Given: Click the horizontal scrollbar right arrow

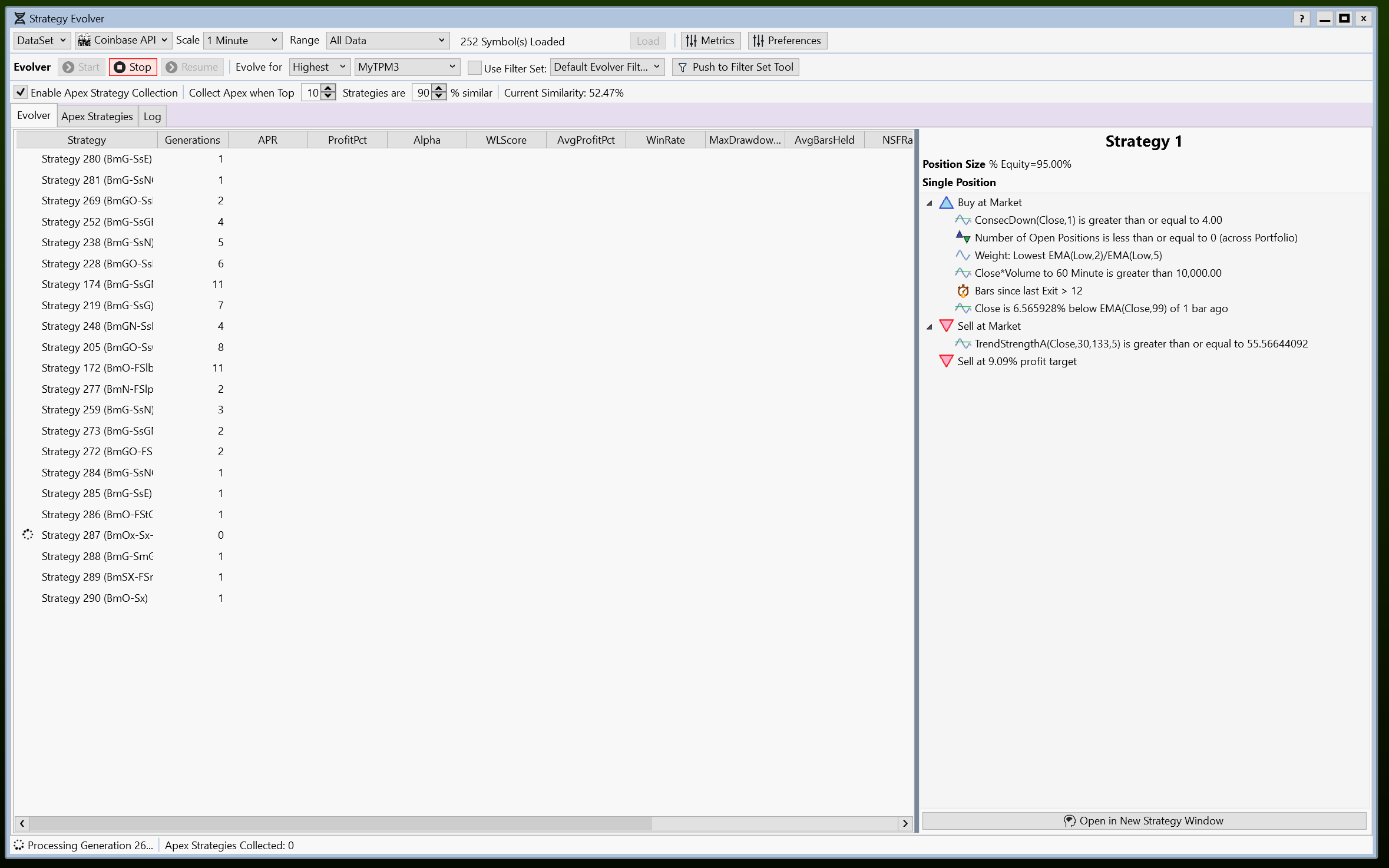Looking at the screenshot, I should 905,823.
